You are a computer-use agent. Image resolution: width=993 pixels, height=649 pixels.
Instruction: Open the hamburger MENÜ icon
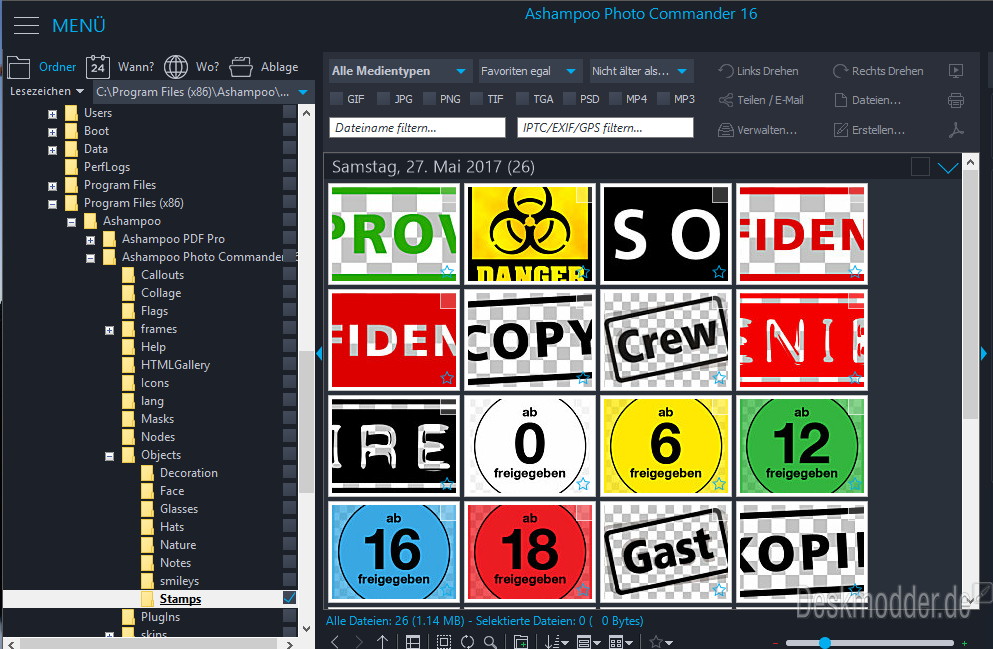(26, 25)
